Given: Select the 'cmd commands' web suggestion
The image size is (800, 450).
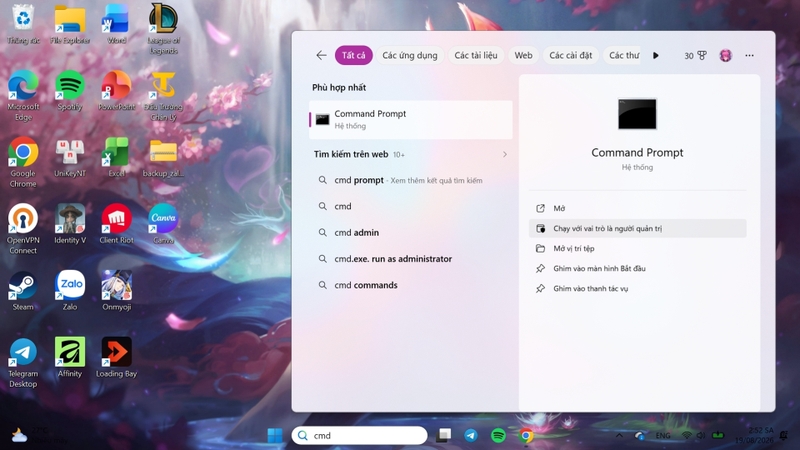Looking at the screenshot, I should pos(411,285).
